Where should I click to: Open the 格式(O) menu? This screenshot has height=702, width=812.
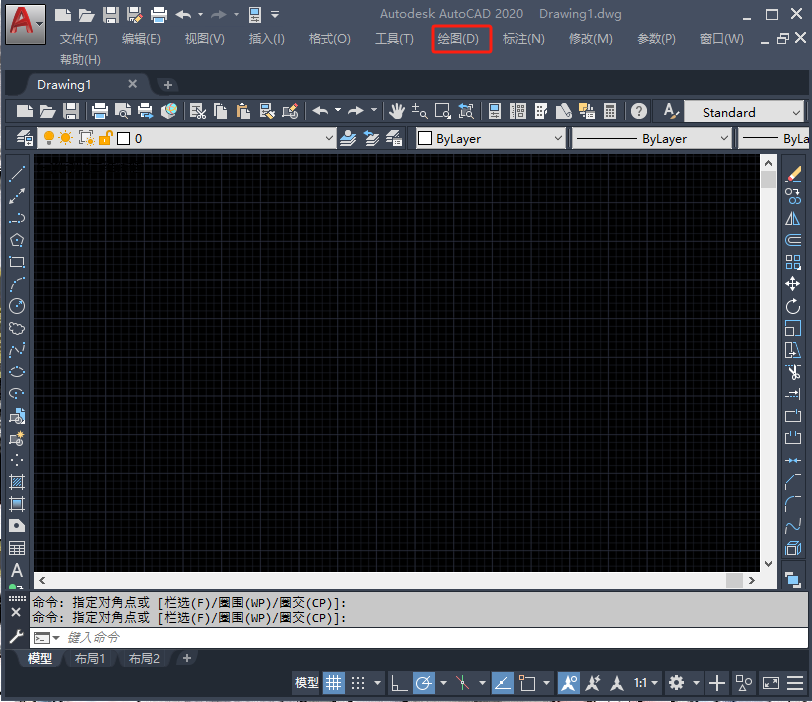(329, 39)
